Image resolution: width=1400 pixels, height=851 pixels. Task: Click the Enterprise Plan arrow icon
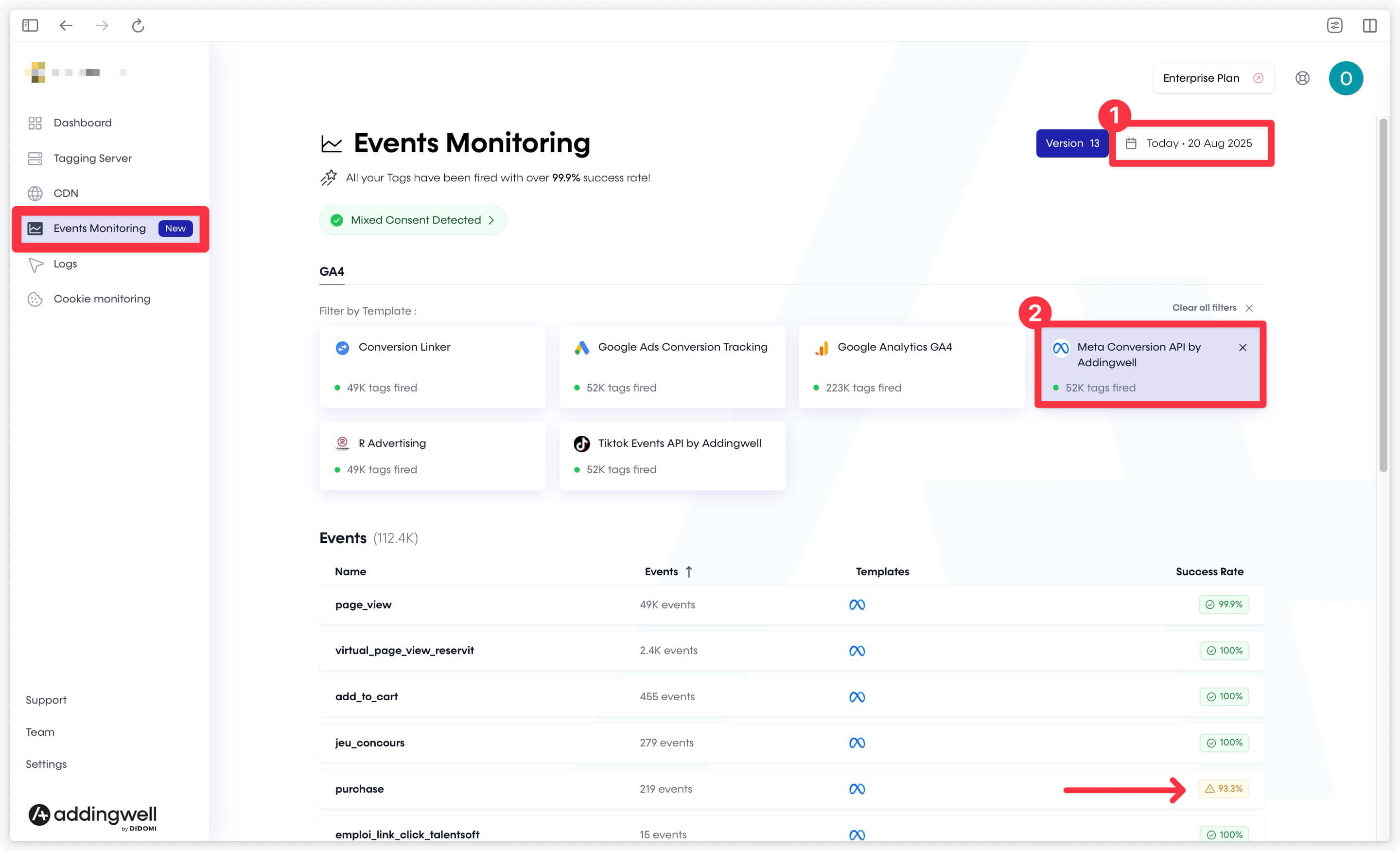(1258, 78)
